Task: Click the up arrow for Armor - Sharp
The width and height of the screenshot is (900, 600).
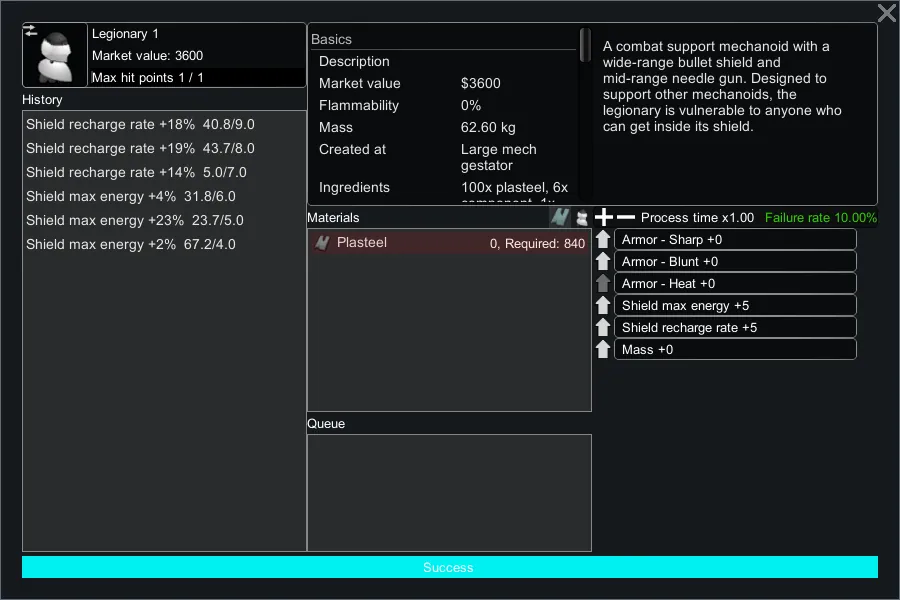Action: pos(603,240)
